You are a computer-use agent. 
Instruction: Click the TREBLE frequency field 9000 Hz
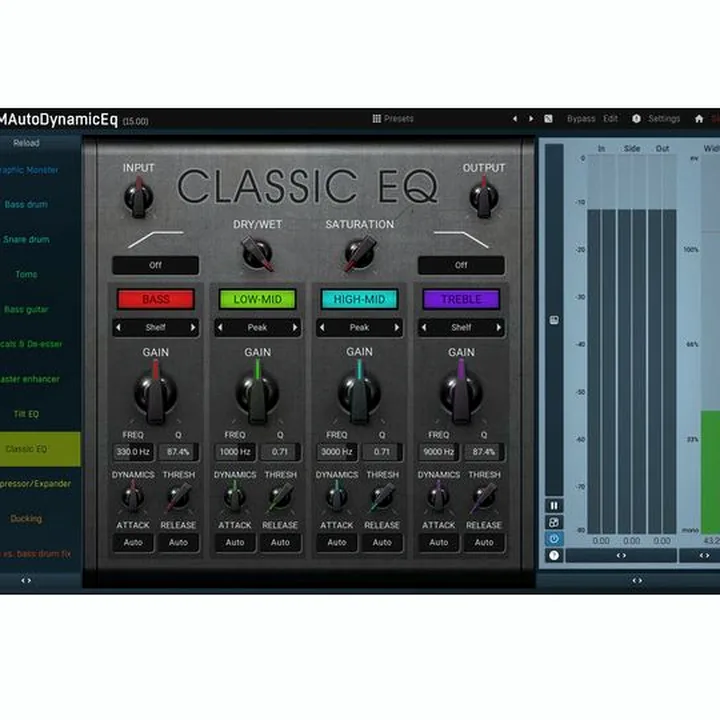tap(439, 452)
